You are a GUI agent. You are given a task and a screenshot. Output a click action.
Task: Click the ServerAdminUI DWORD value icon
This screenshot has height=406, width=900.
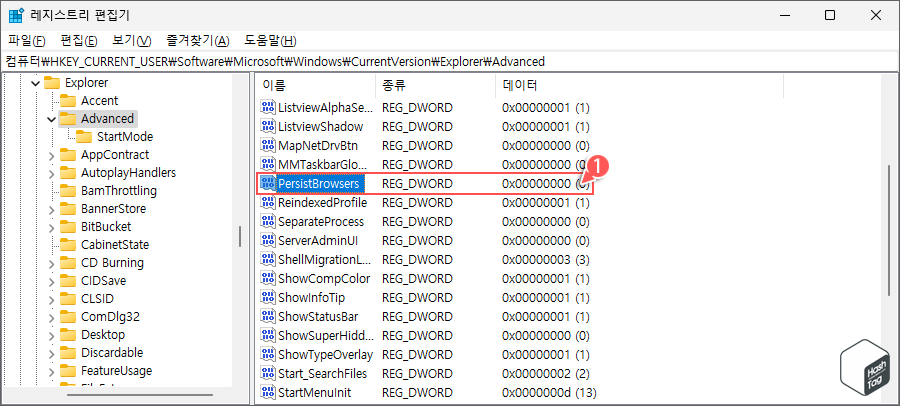coord(268,241)
